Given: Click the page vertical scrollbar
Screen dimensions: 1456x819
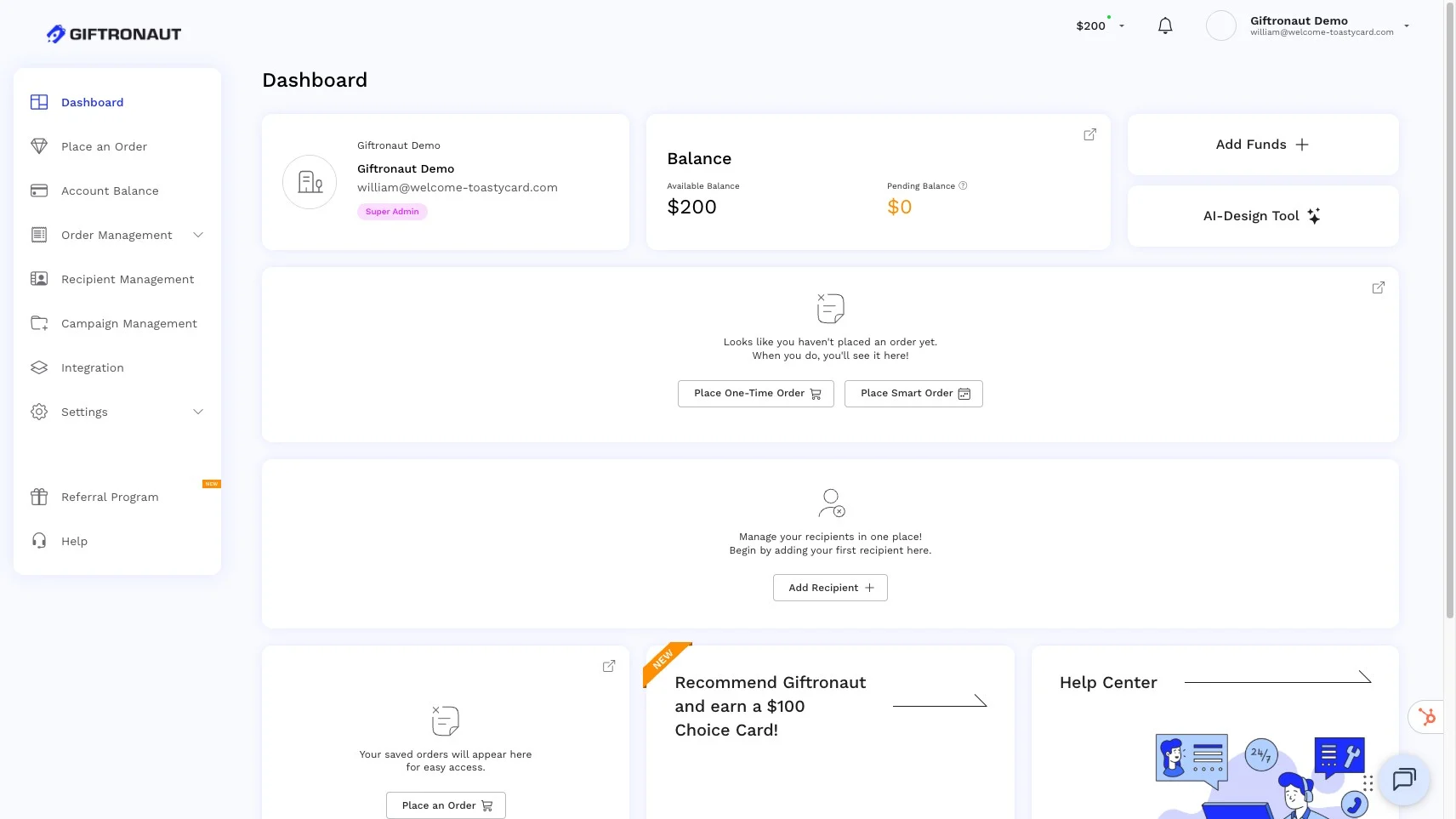Looking at the screenshot, I should (x=1450, y=310).
